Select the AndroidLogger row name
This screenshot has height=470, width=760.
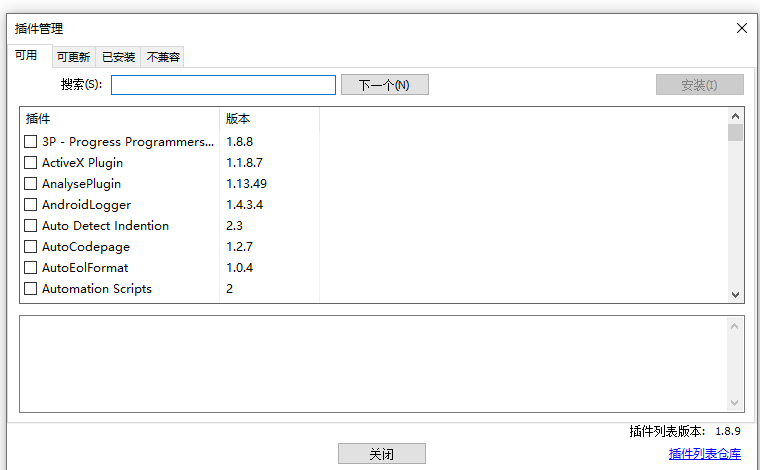click(86, 204)
